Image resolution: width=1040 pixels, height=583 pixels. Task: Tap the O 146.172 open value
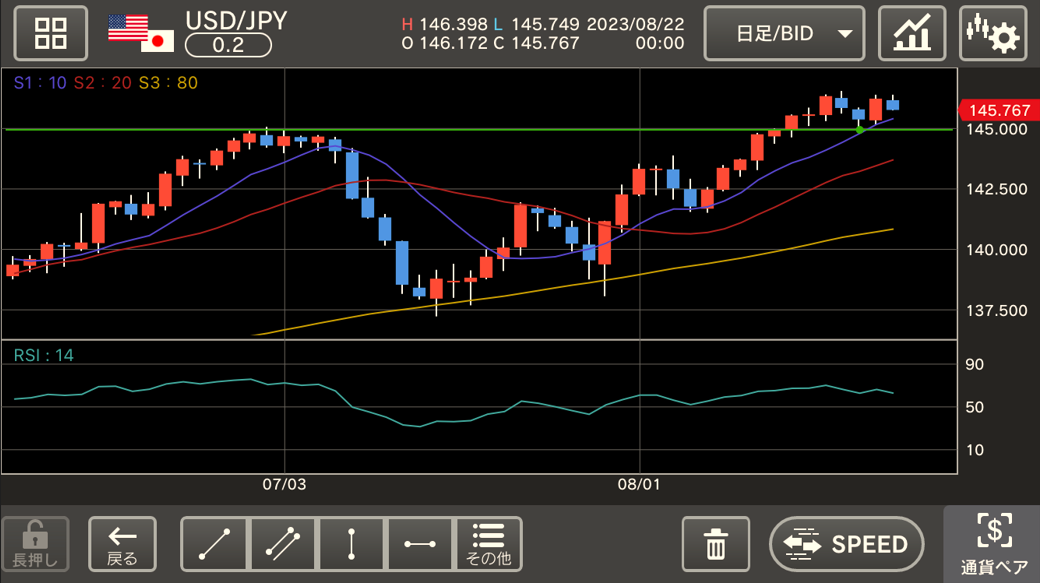444,43
